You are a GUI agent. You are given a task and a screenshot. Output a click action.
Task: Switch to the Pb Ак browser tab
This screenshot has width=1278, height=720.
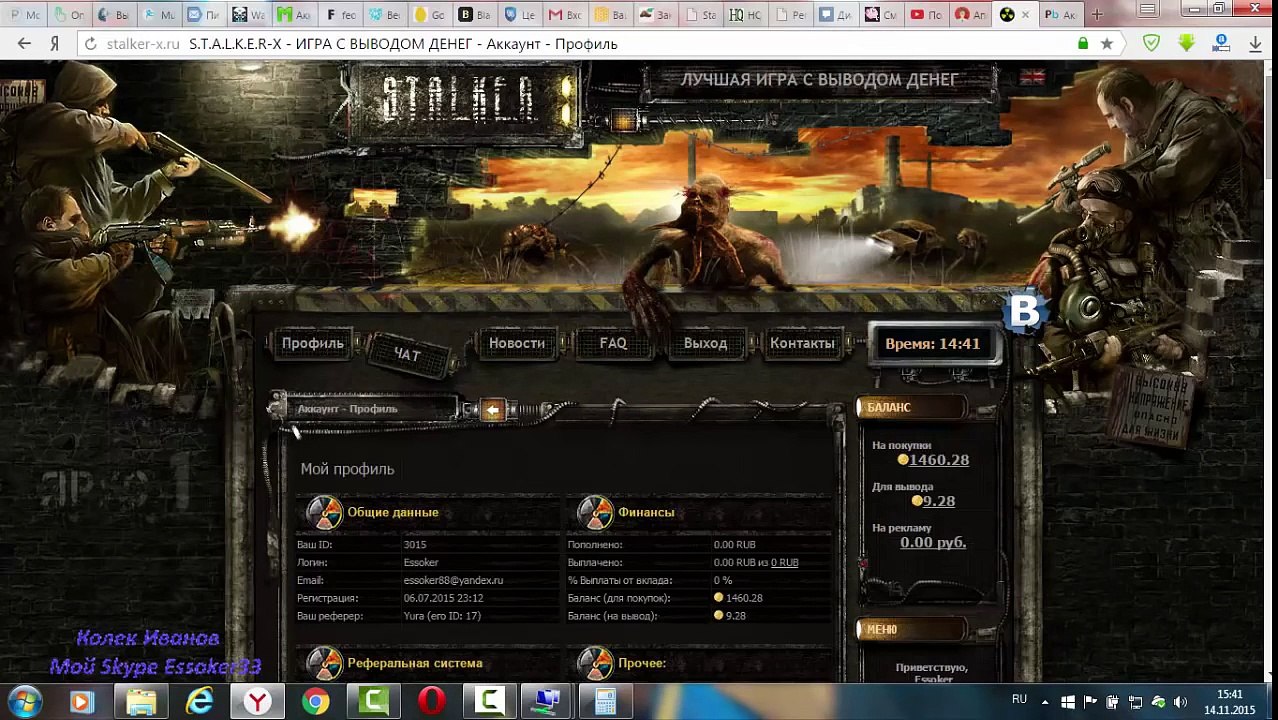click(1060, 14)
